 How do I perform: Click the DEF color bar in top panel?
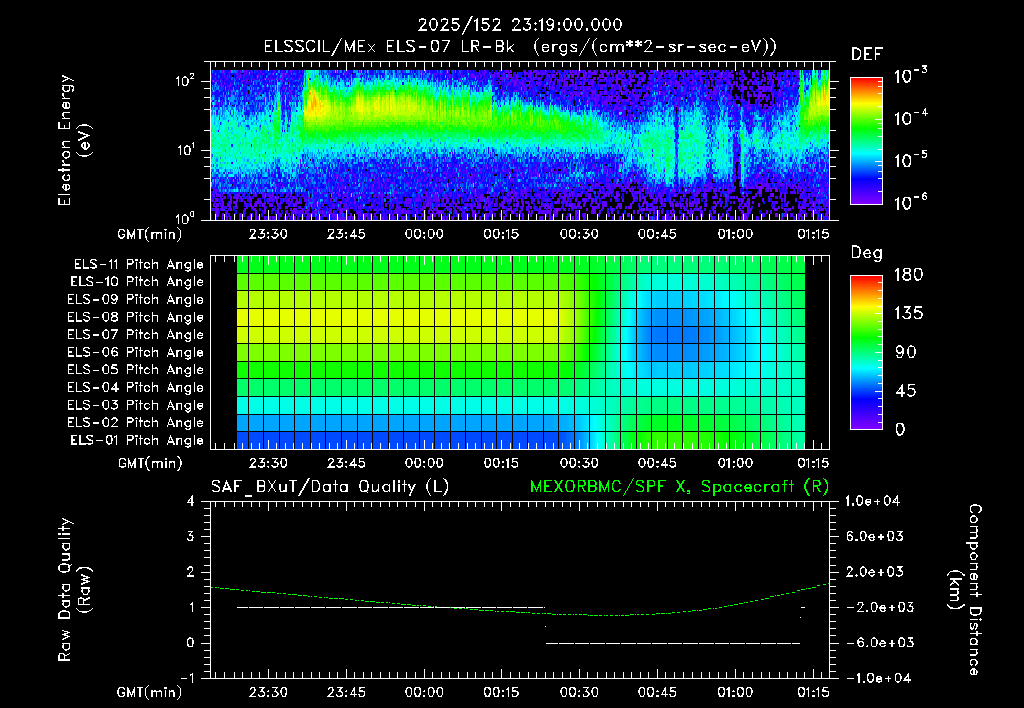click(x=866, y=140)
